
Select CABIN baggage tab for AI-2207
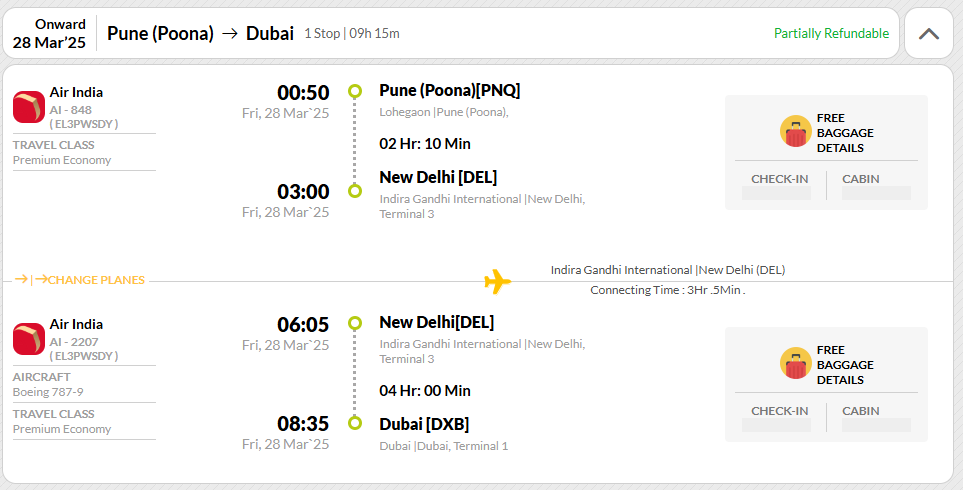click(860, 411)
